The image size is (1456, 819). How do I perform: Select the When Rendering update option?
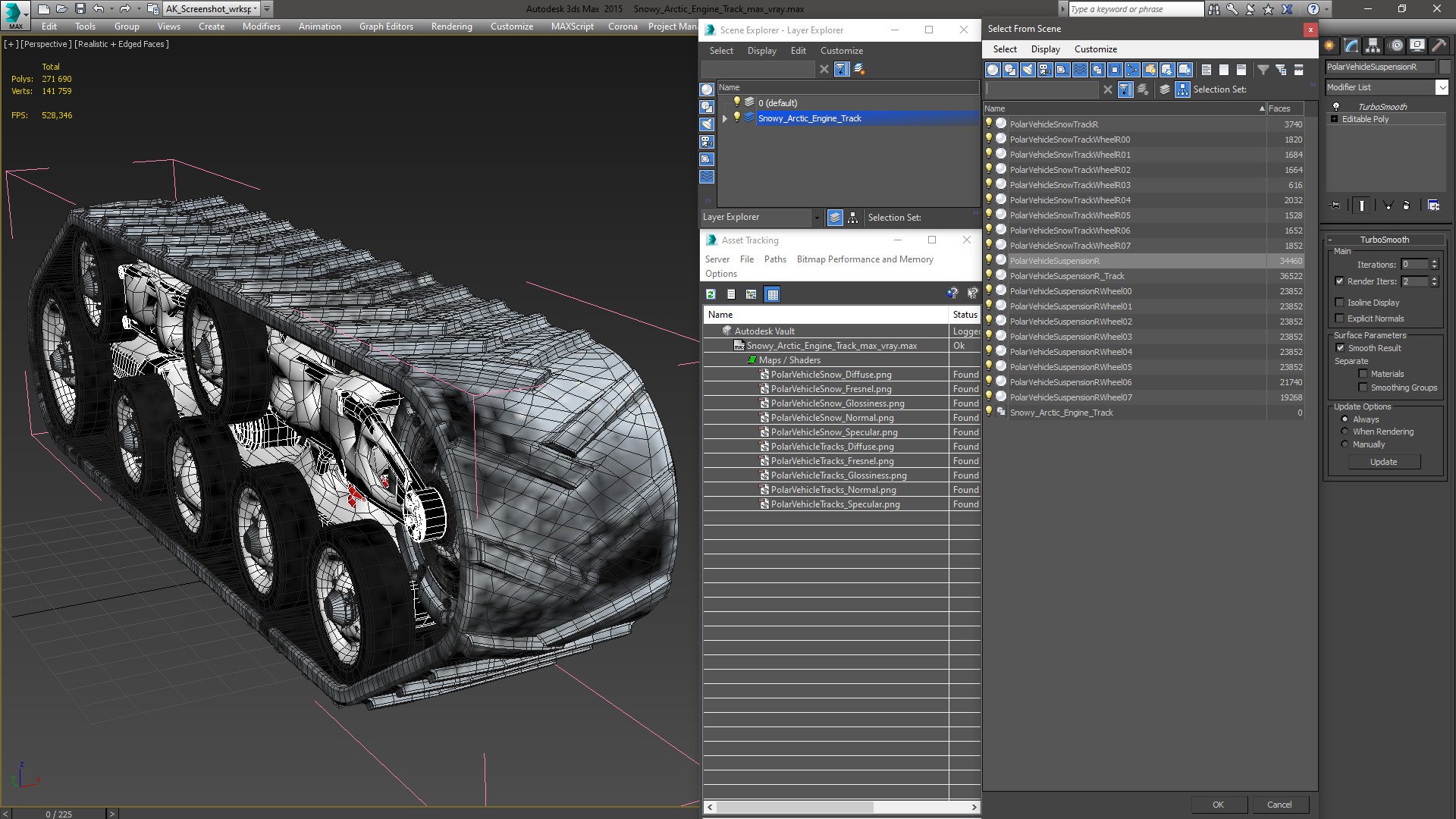[x=1345, y=431]
